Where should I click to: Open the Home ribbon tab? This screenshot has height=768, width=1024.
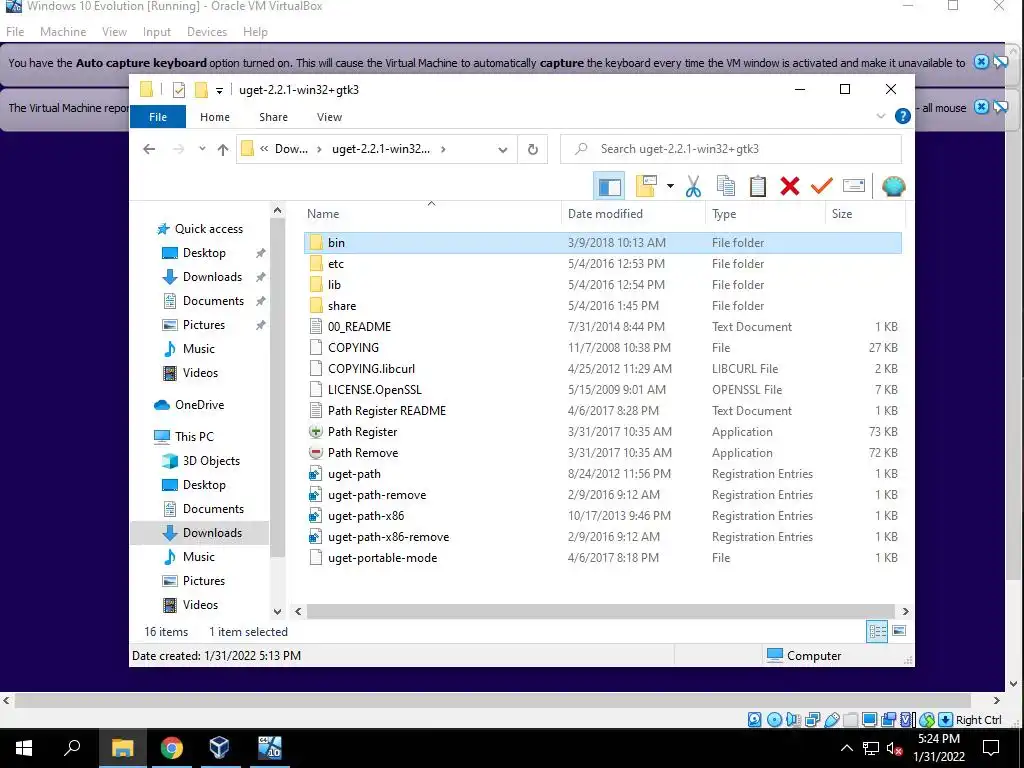tap(215, 117)
